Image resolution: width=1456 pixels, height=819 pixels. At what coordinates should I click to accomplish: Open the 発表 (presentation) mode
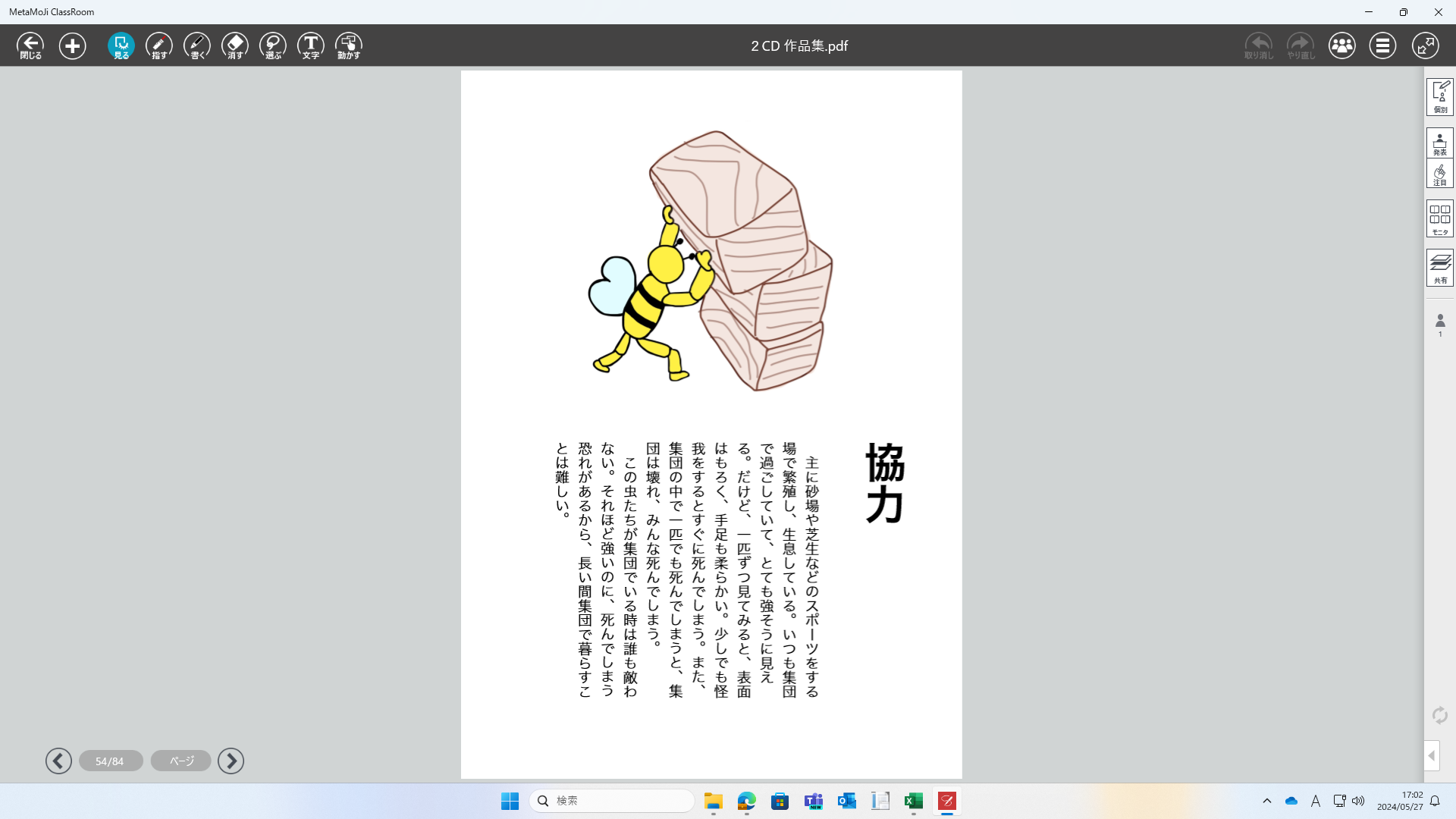(x=1439, y=143)
